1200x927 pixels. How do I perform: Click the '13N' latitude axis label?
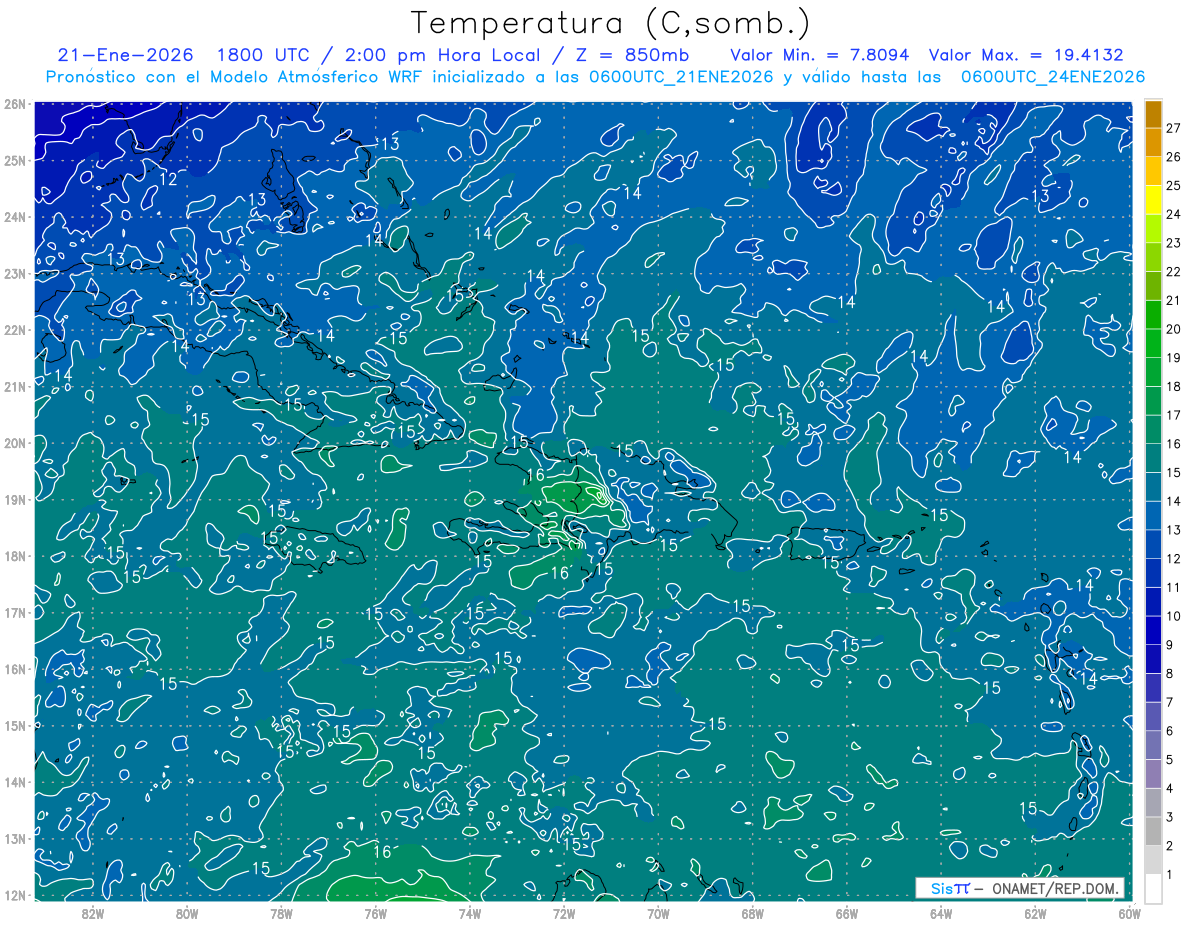point(14,838)
